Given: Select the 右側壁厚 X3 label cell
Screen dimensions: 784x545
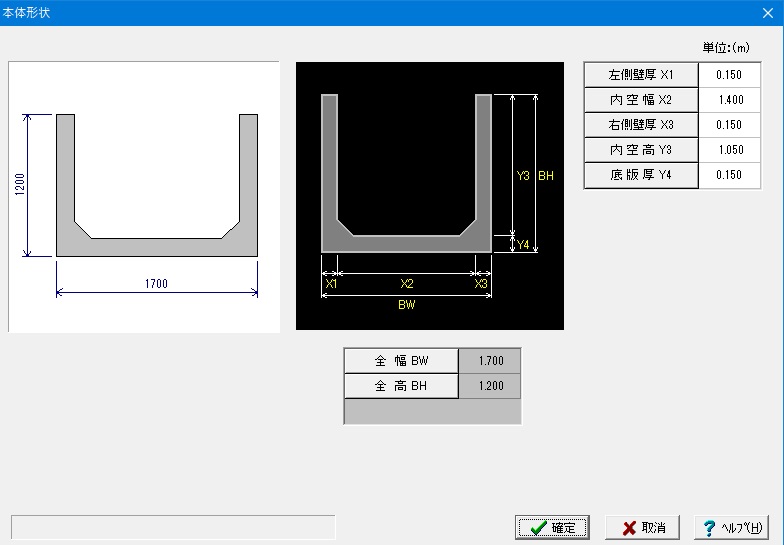Looking at the screenshot, I should [x=641, y=125].
